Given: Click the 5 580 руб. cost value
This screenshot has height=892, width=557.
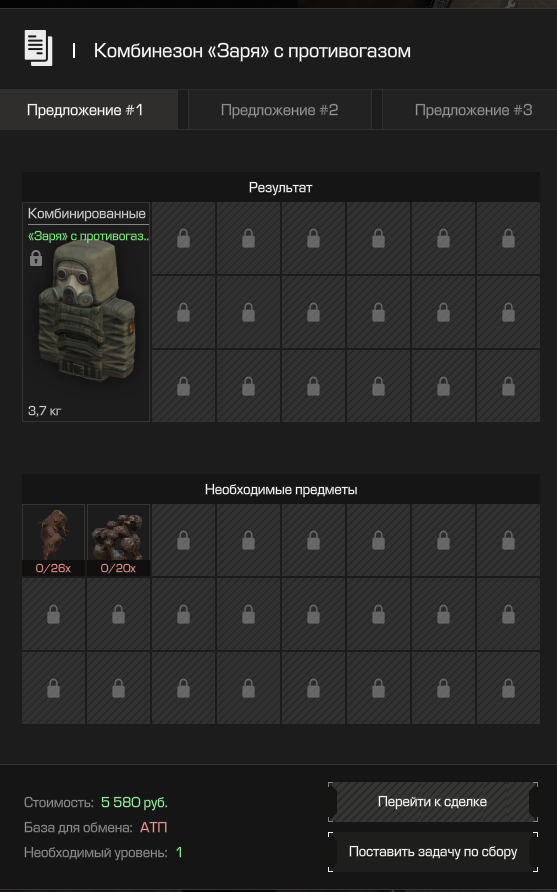Looking at the screenshot, I should click(x=134, y=802).
